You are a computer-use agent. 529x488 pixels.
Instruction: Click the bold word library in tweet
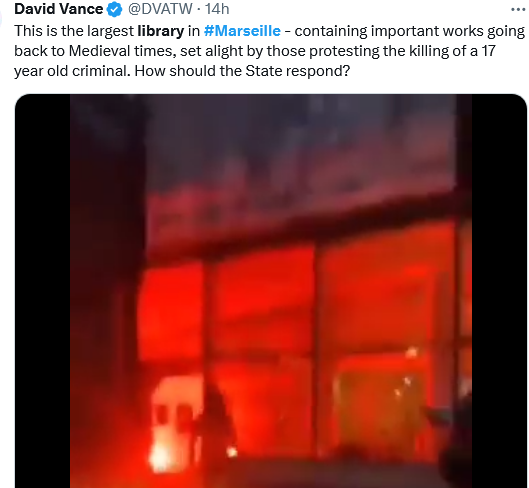coord(161,31)
